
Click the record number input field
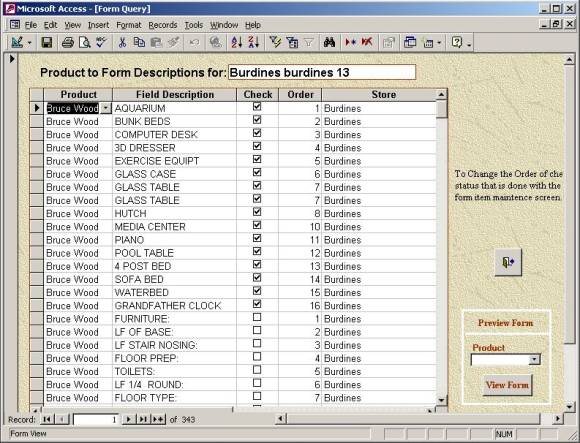tap(95, 419)
